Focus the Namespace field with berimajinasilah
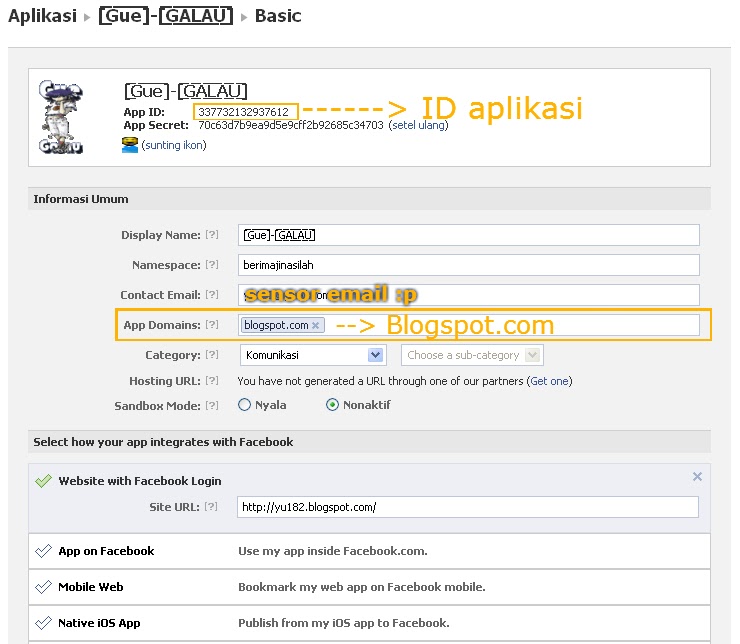The height and width of the screenshot is (644, 740). pos(469,265)
